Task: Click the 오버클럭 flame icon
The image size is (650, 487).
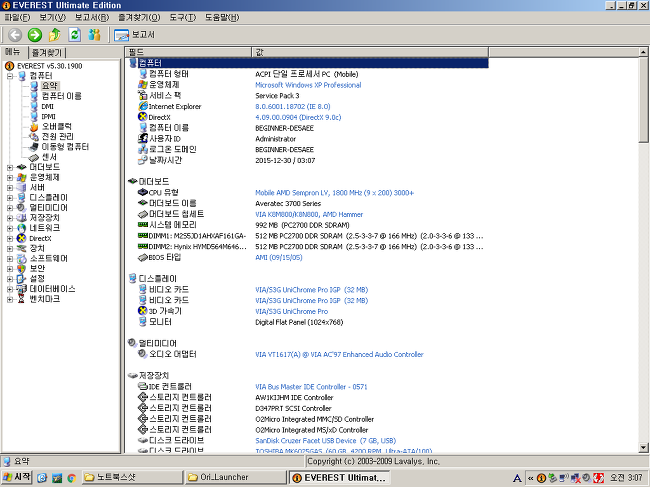Action: [x=34, y=127]
